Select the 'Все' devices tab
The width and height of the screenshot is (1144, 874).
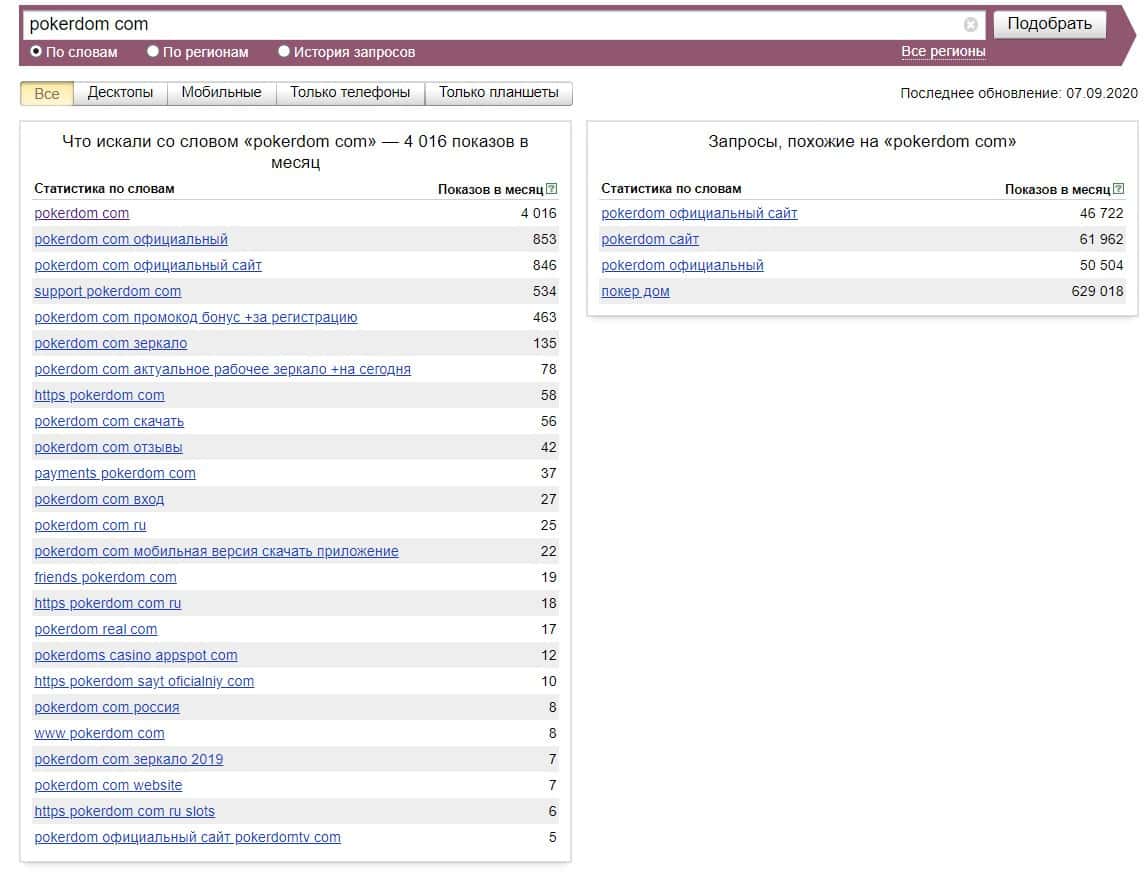tap(47, 93)
